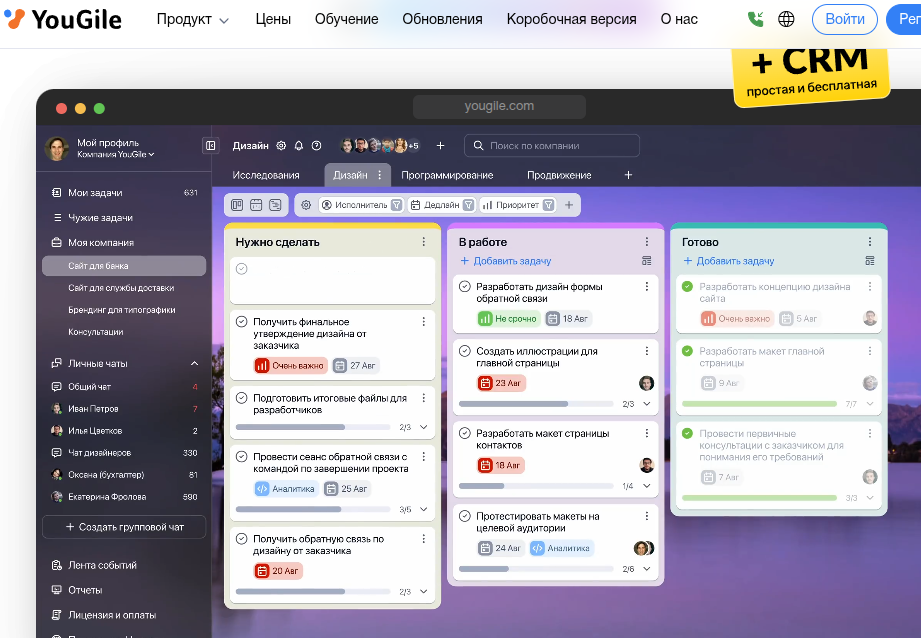The width and height of the screenshot is (921, 638).
Task: Click the notifications bell next to Дизайн
Action: pos(299,146)
